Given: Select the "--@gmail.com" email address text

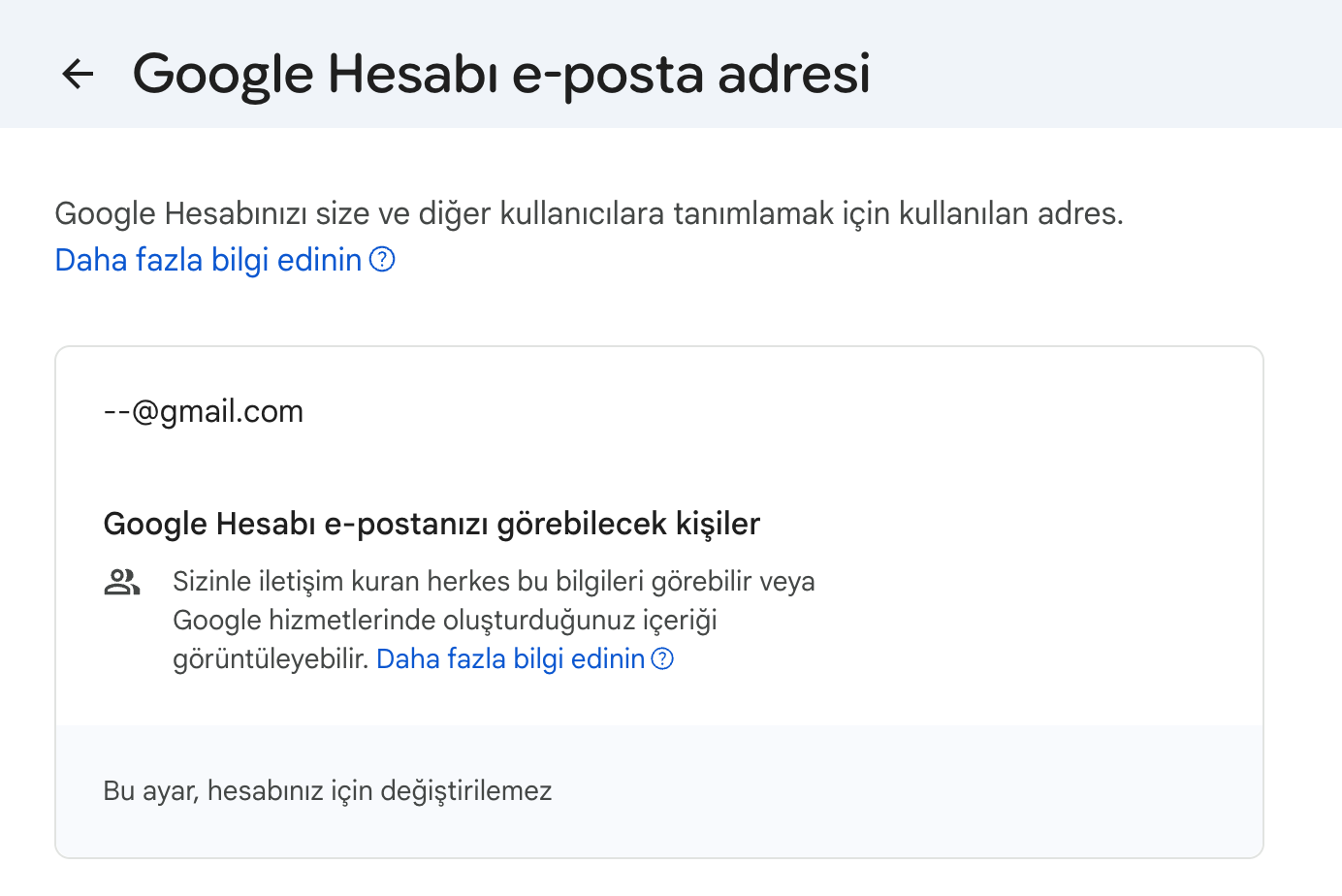Looking at the screenshot, I should pyautogui.click(x=204, y=411).
